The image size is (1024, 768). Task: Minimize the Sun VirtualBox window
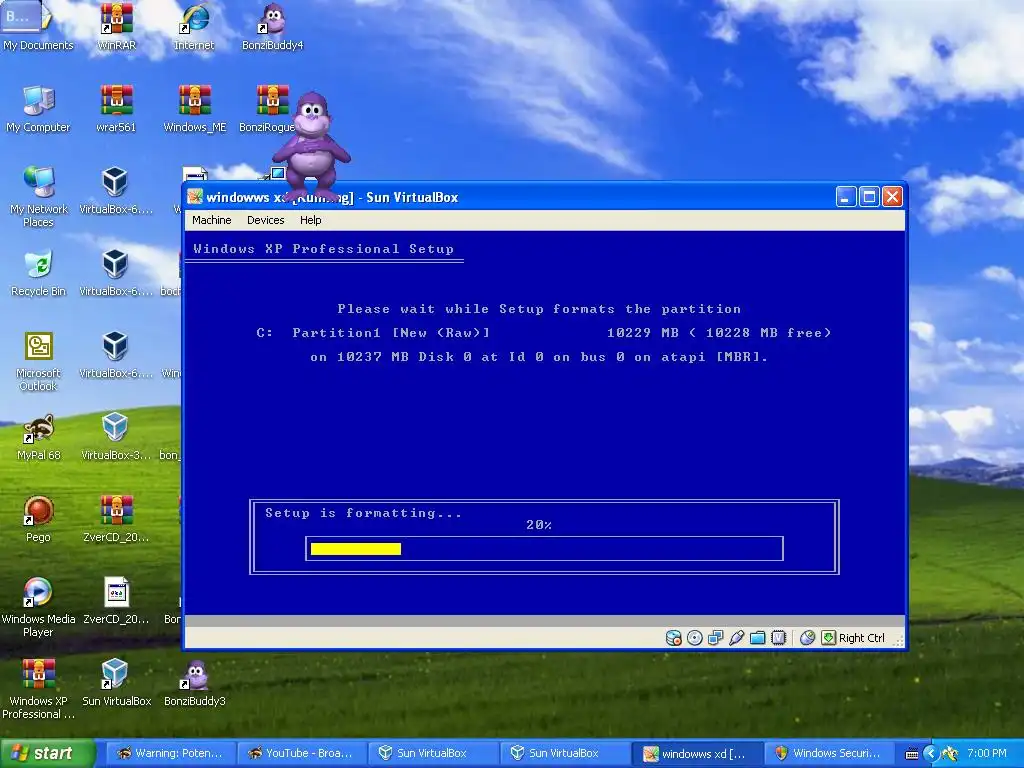click(x=846, y=197)
